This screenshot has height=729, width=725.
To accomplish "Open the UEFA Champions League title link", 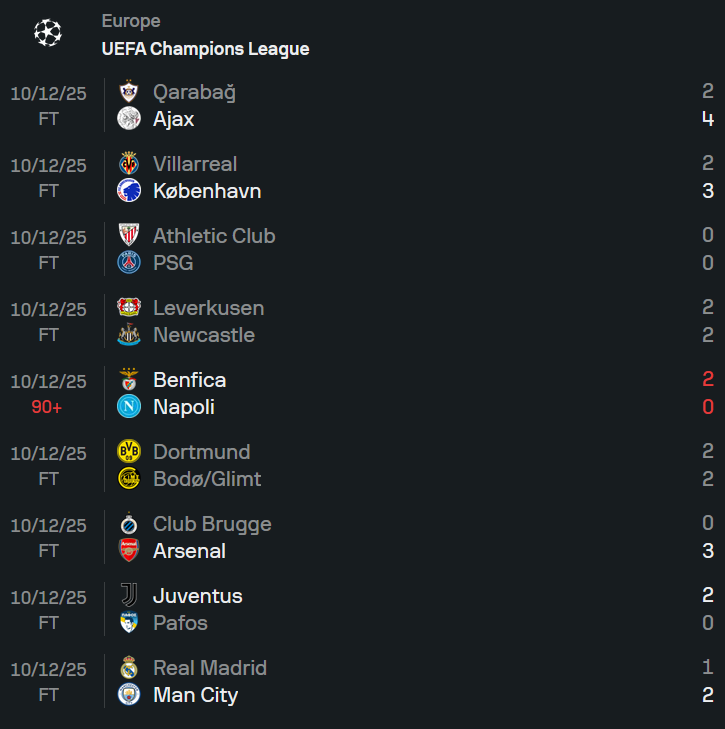I will coord(206,49).
